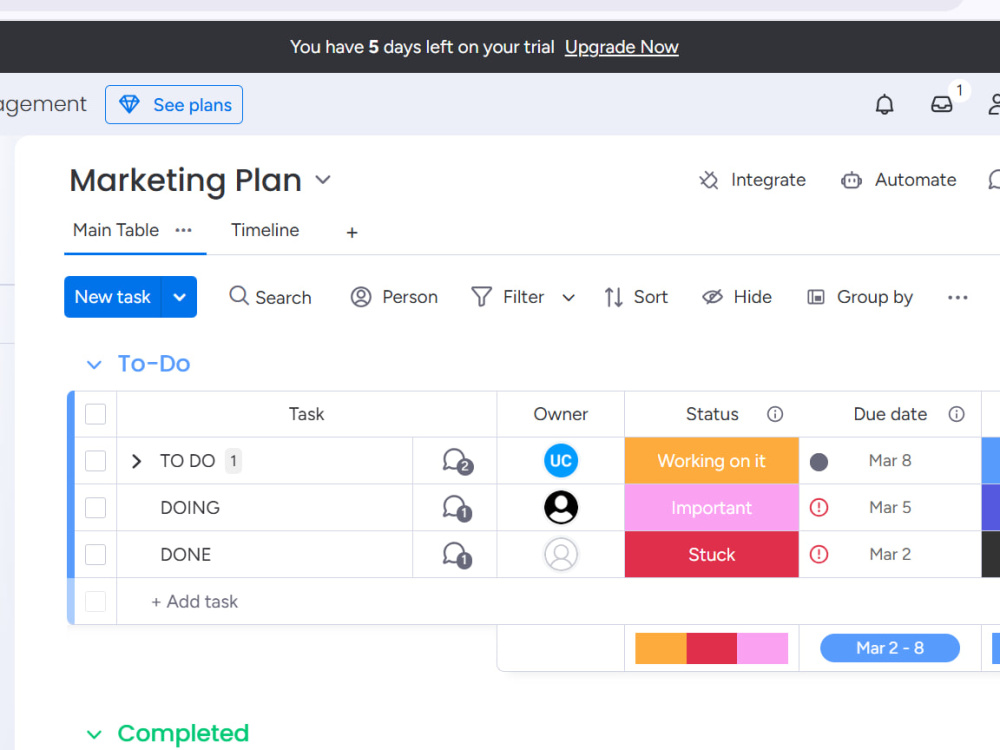1000x750 pixels.
Task: Click the See plans button
Action: click(x=174, y=105)
